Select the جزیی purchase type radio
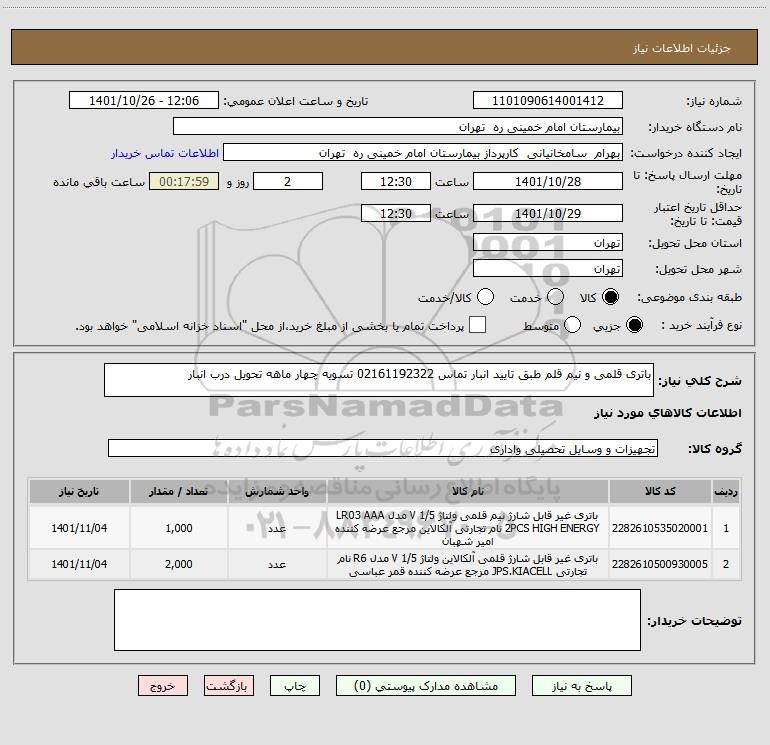Viewport: 770px width, 745px height. (x=634, y=325)
